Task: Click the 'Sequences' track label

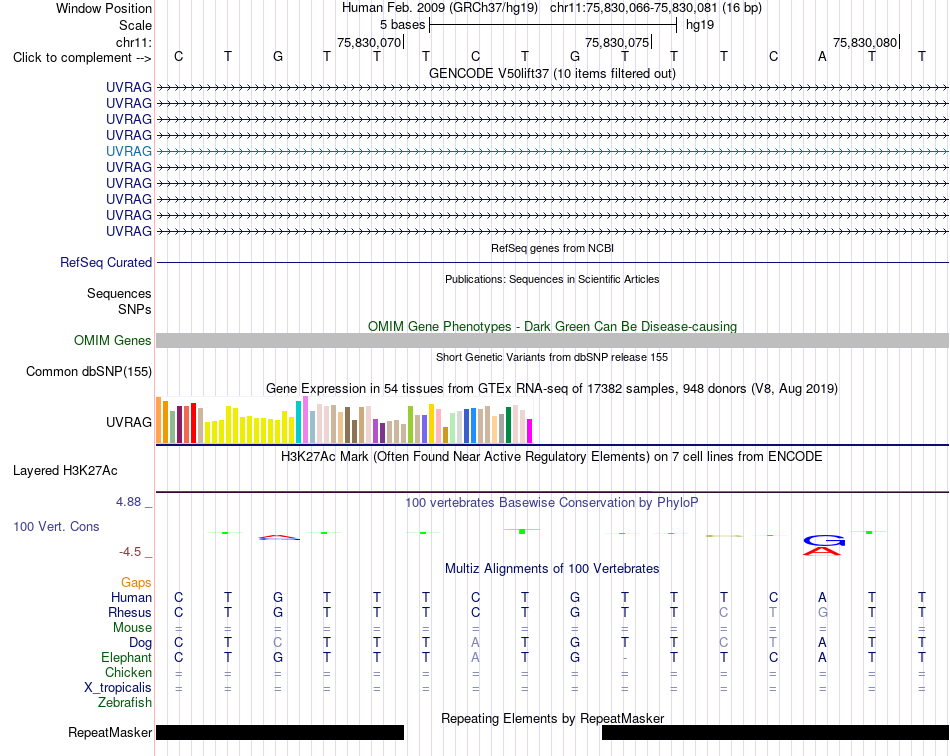Action: 119,294
